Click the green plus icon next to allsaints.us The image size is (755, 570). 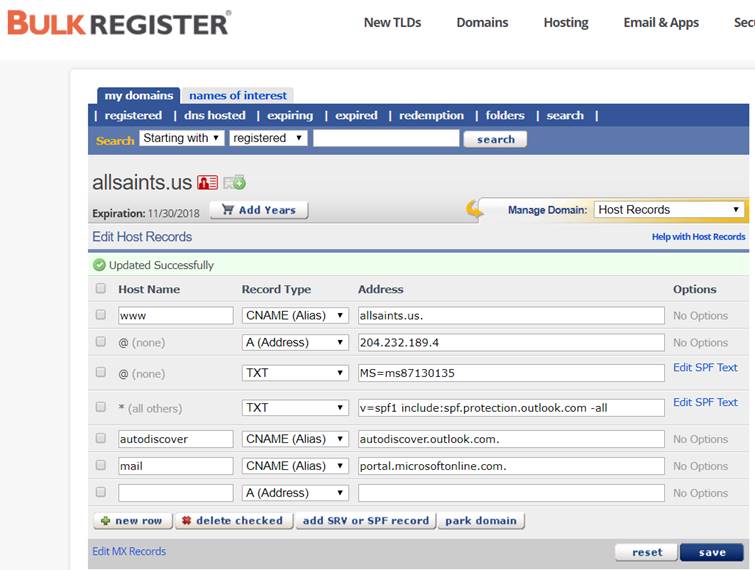tap(235, 182)
